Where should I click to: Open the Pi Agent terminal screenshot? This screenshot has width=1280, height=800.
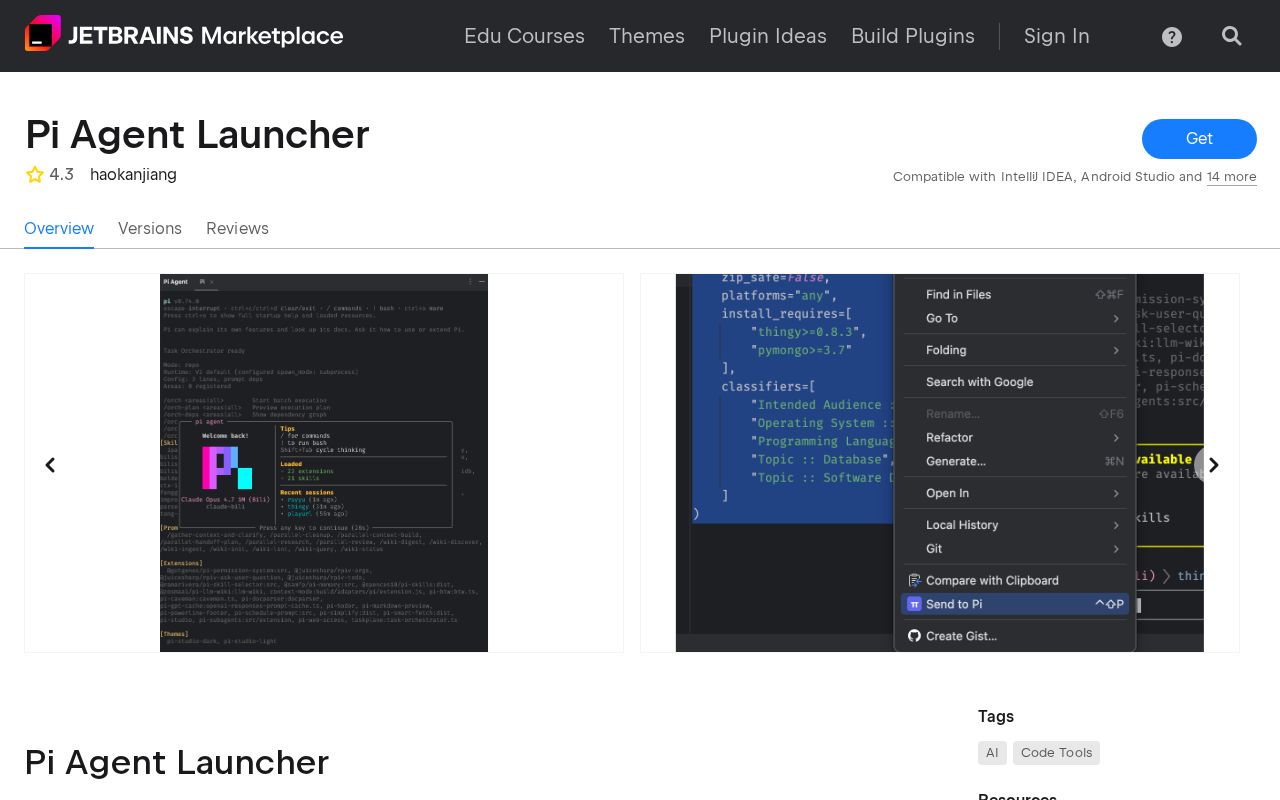(x=324, y=463)
